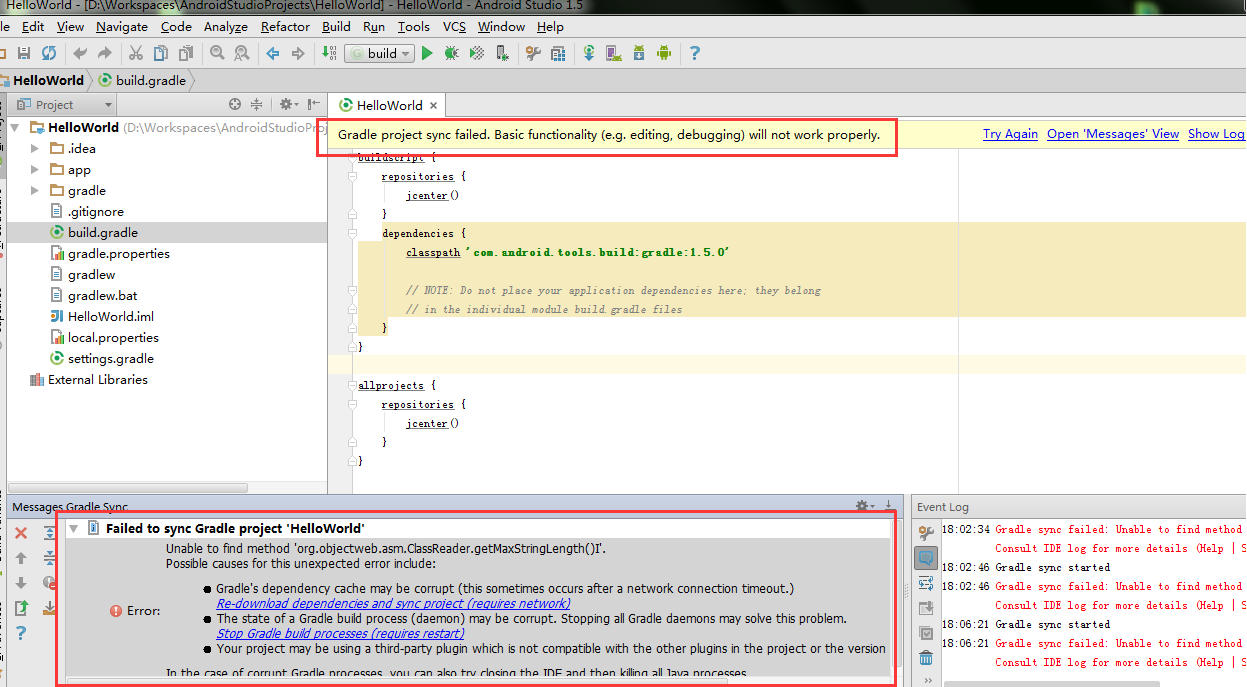The height and width of the screenshot is (687, 1247).
Task: Clear the Event Log with the trash icon
Action: point(926,657)
